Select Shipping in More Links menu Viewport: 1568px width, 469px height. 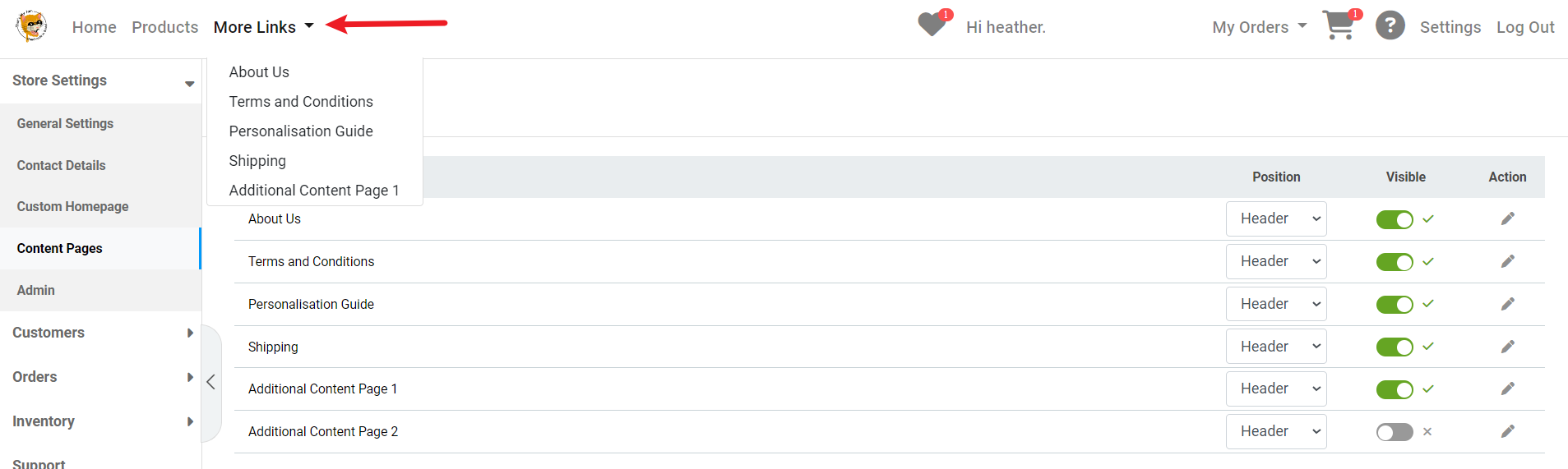point(257,161)
